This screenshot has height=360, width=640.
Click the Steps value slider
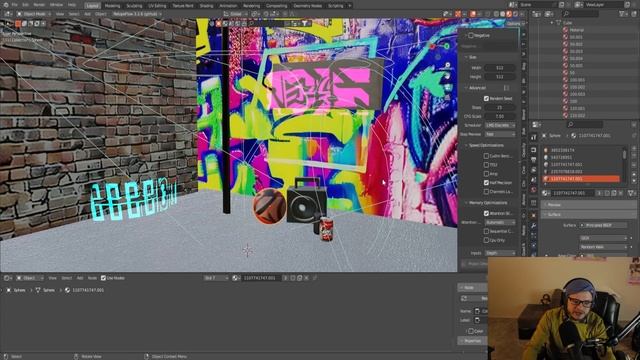[500, 107]
